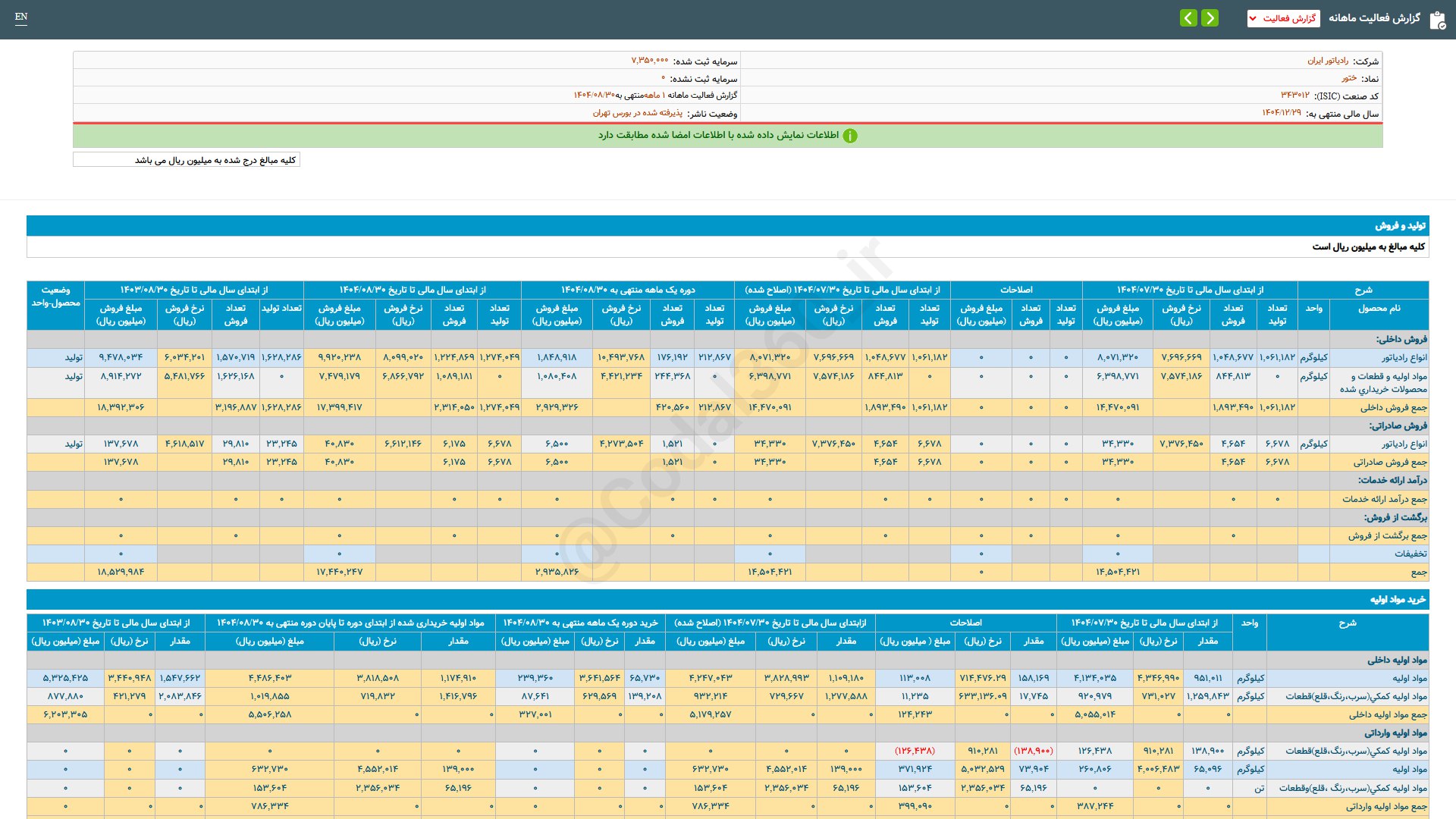Click the گزارش فعالیت ماهانه page title
Screen dimensions: 1456x819
(x=1374, y=18)
